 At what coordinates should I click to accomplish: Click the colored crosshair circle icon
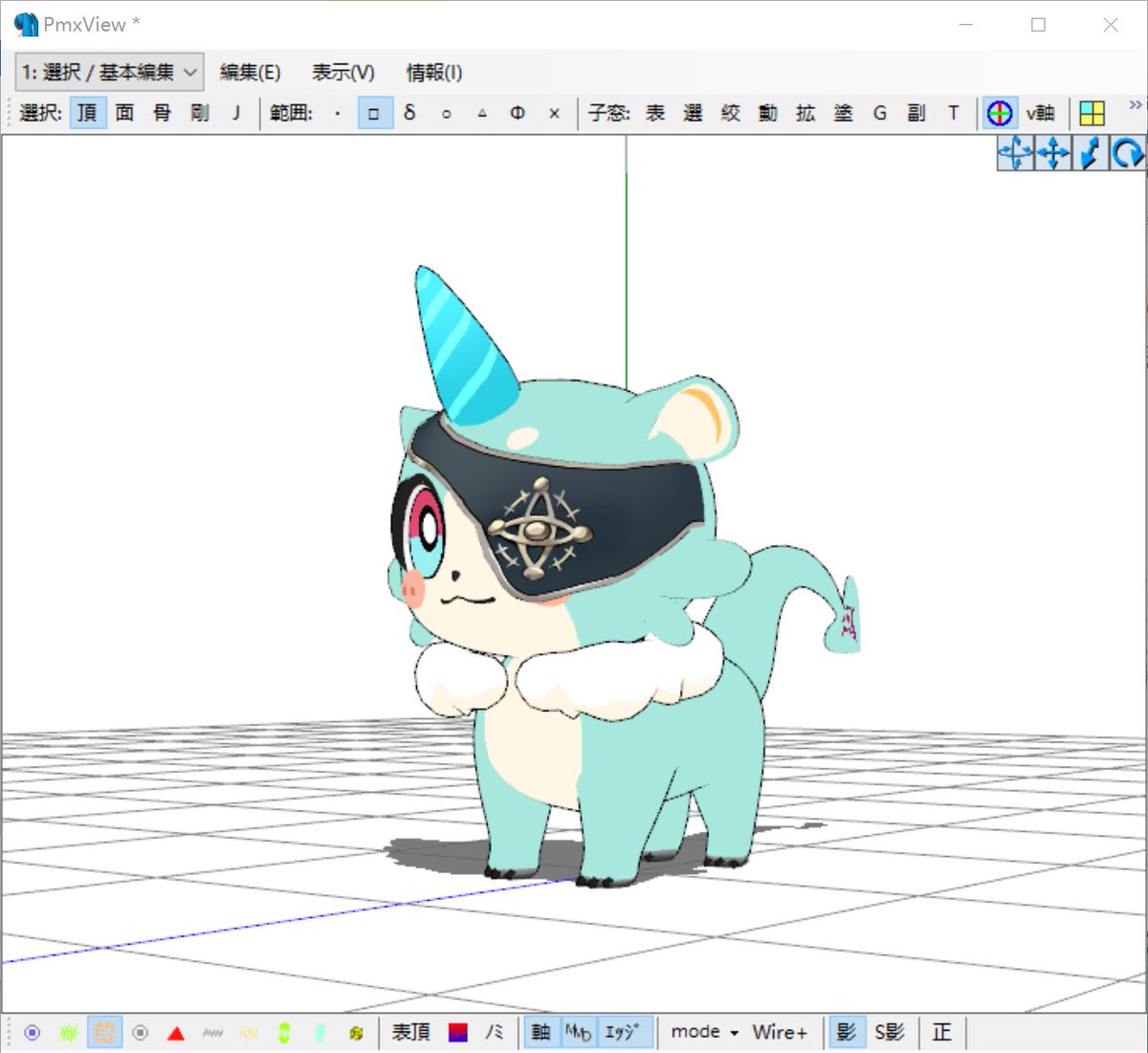coord(999,113)
